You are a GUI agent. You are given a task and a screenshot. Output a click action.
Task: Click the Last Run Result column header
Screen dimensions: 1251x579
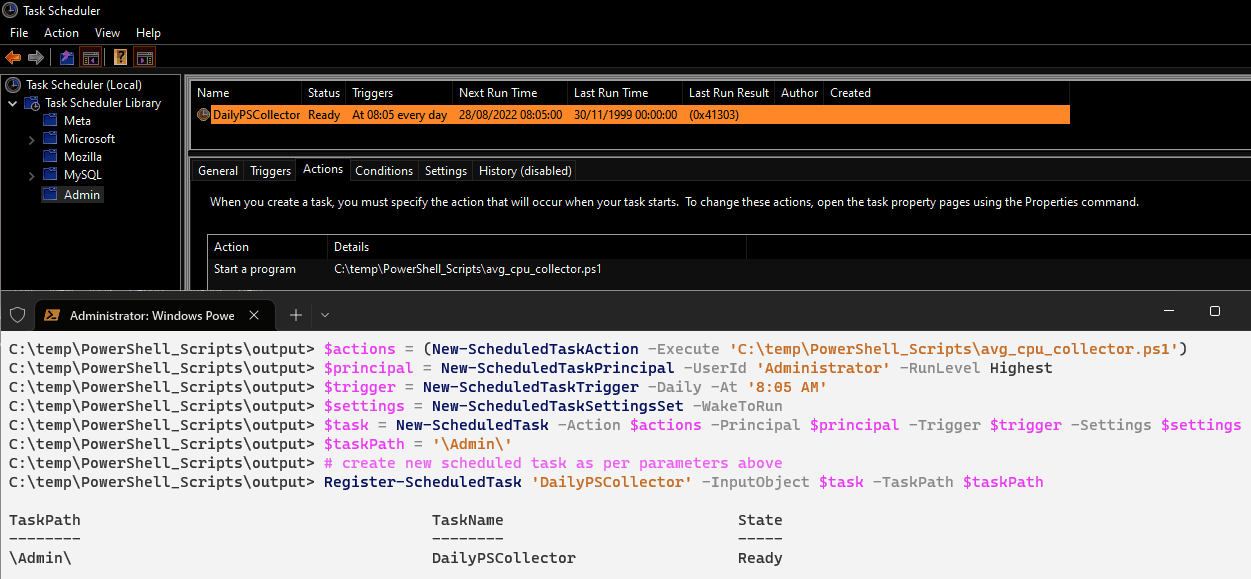click(728, 92)
